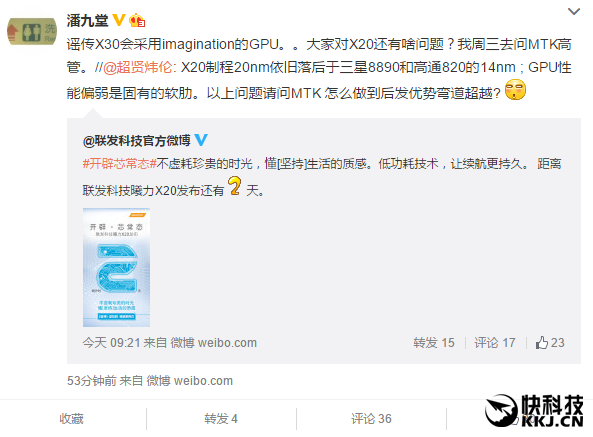Image resolution: width=593 pixels, height=437 pixels.
Task: Click 收藏 to favorite the post
Action: coord(71,419)
